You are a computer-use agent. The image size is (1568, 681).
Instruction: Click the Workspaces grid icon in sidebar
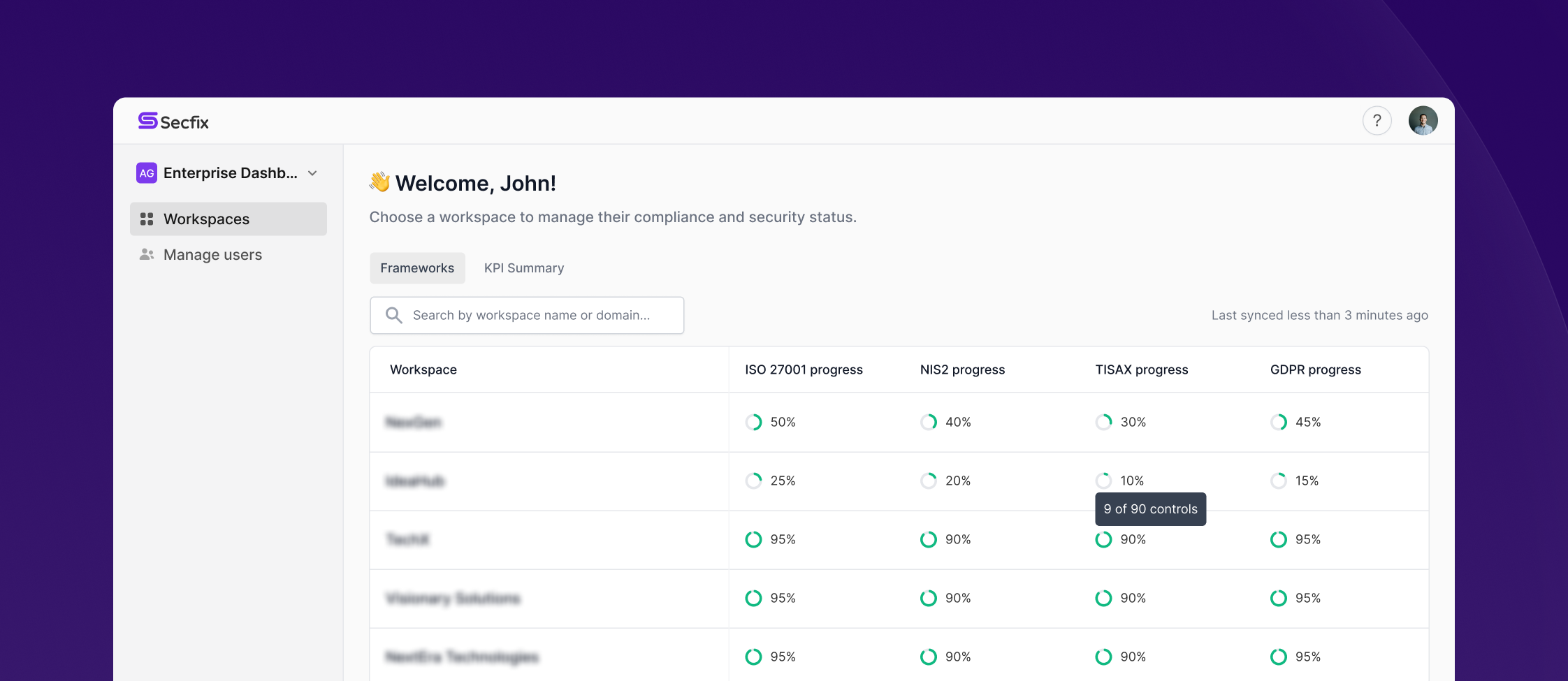[147, 219]
